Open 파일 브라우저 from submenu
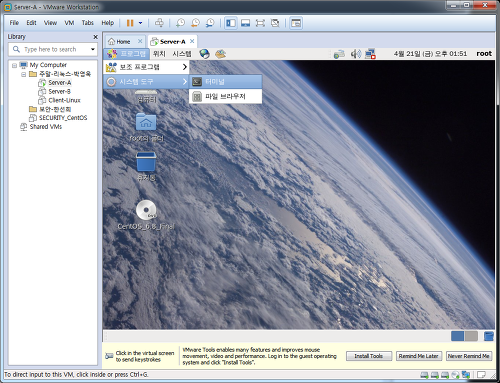Screen dimensions: 500x383 click(226, 97)
